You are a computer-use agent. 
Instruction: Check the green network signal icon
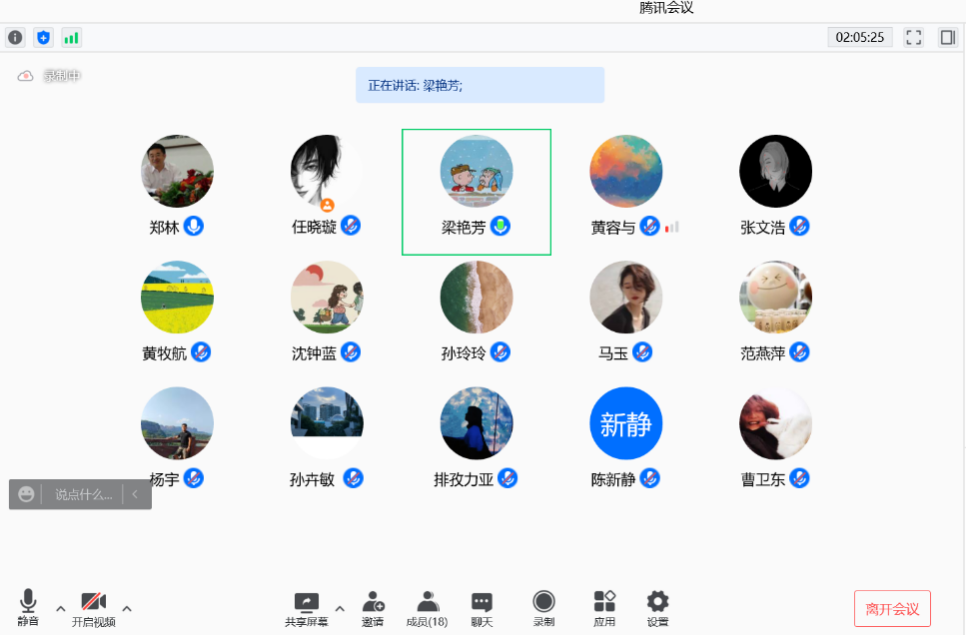71,38
